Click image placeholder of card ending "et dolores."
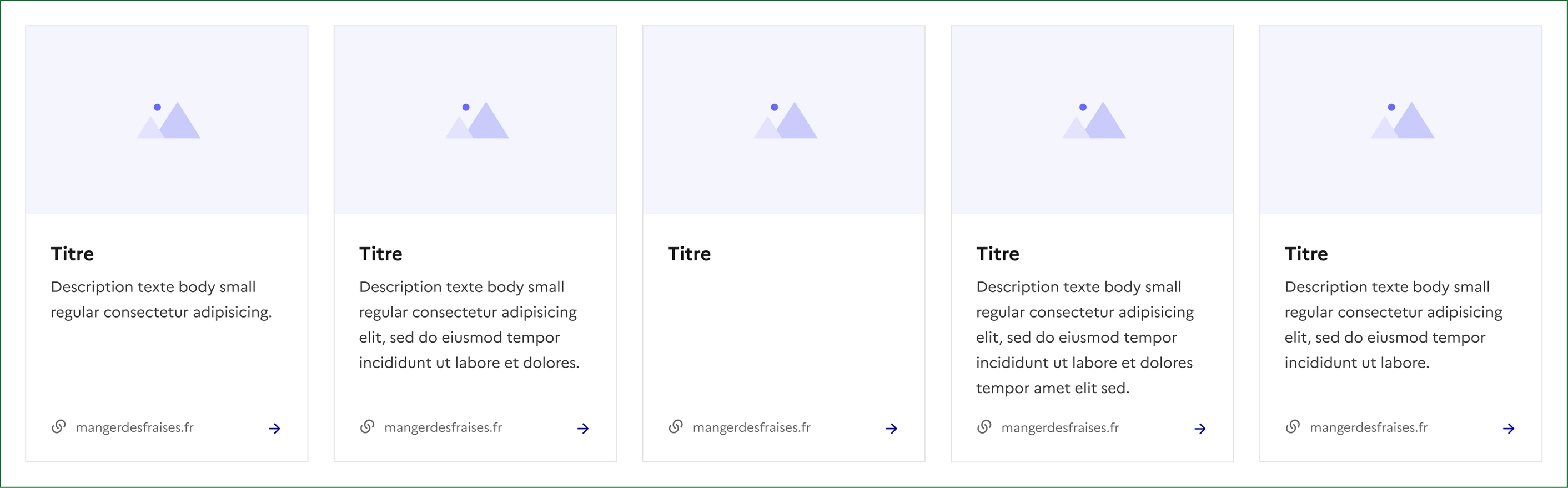Image resolution: width=1568 pixels, height=488 pixels. pyautogui.click(x=475, y=120)
